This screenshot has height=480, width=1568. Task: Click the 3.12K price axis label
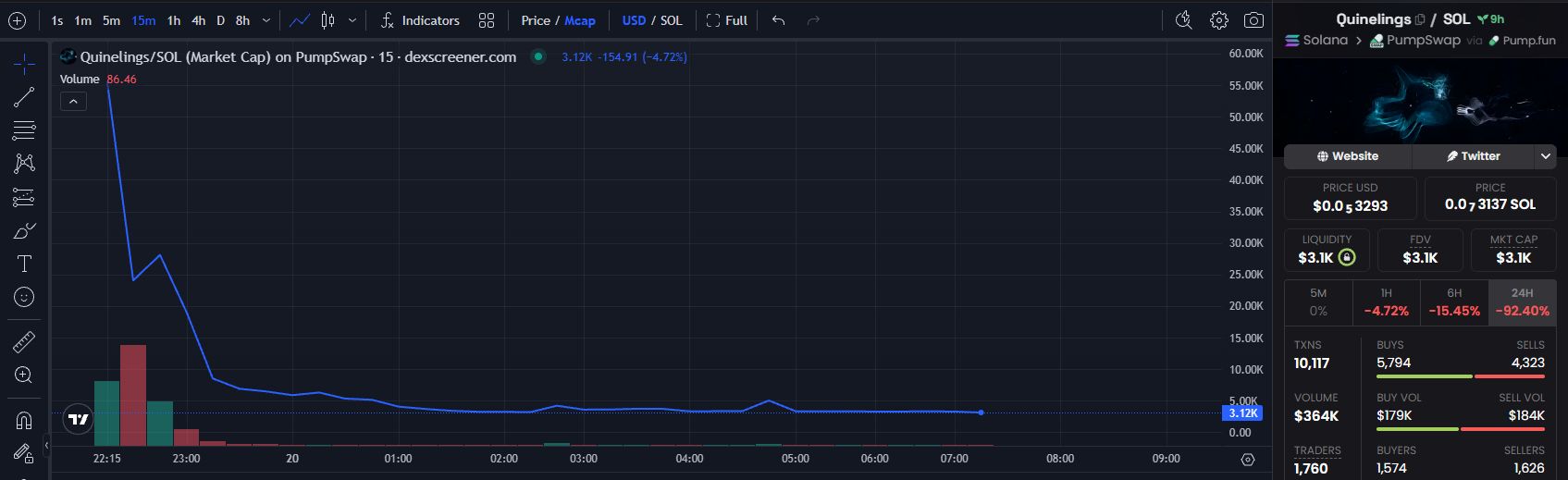pos(1243,413)
